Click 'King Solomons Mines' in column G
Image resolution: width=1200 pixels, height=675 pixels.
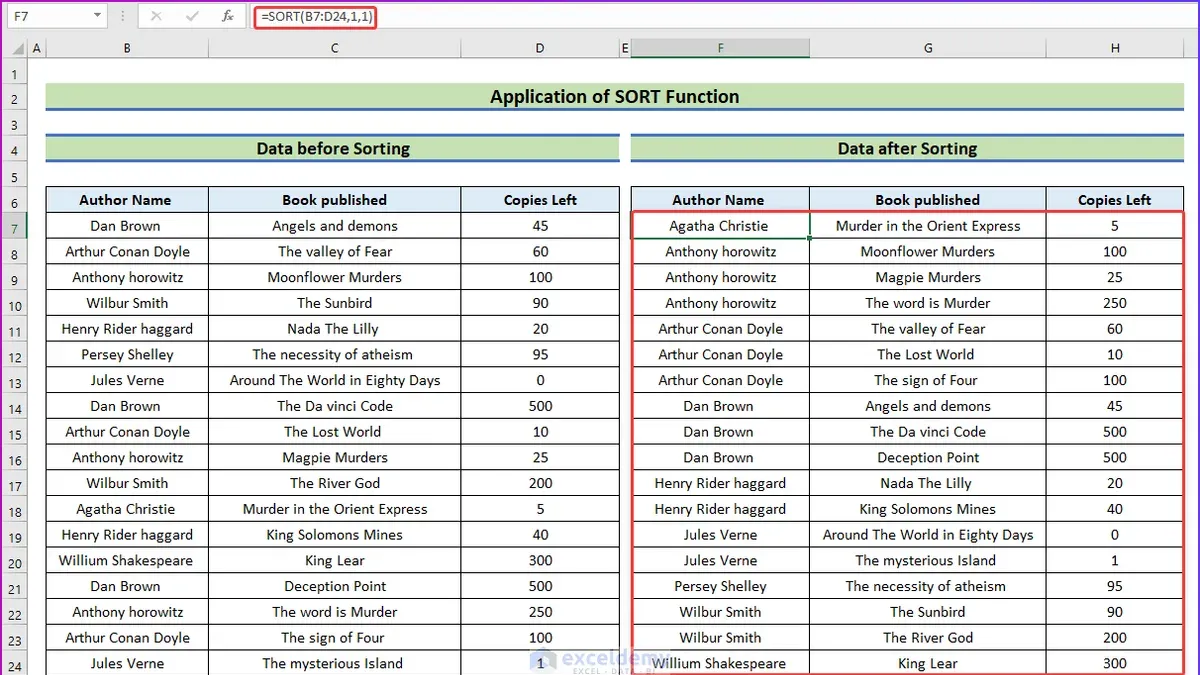[x=928, y=509]
